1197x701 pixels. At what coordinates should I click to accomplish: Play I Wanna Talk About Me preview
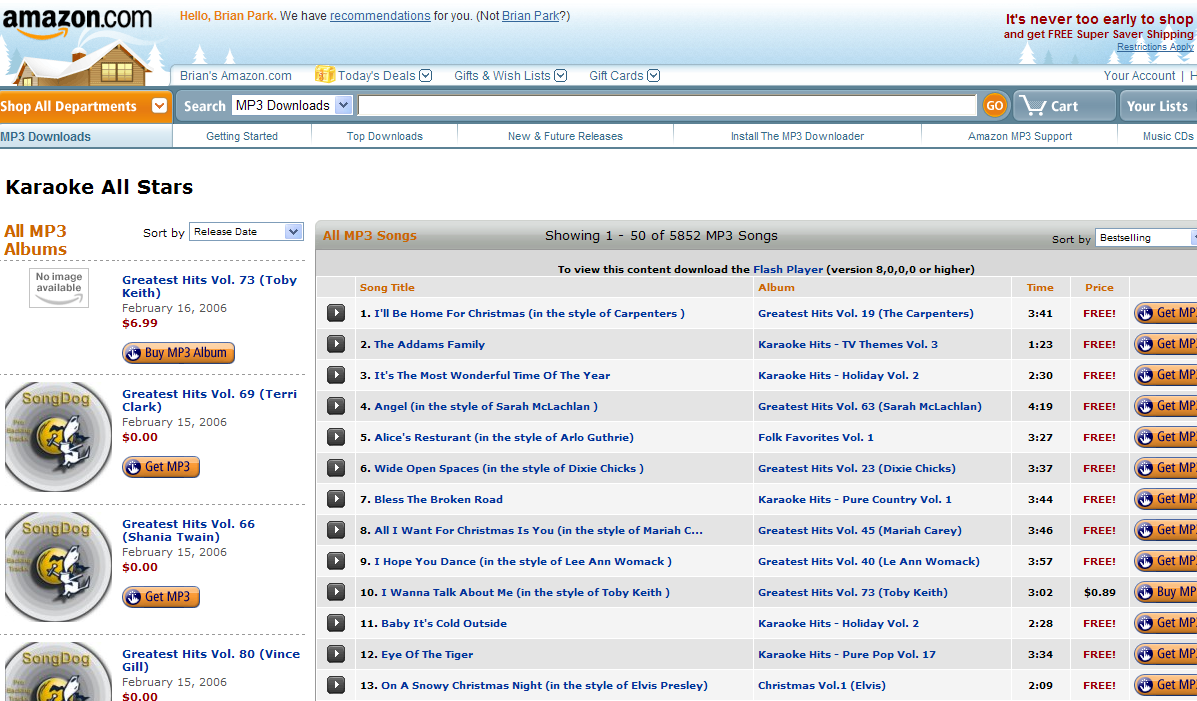point(336,592)
